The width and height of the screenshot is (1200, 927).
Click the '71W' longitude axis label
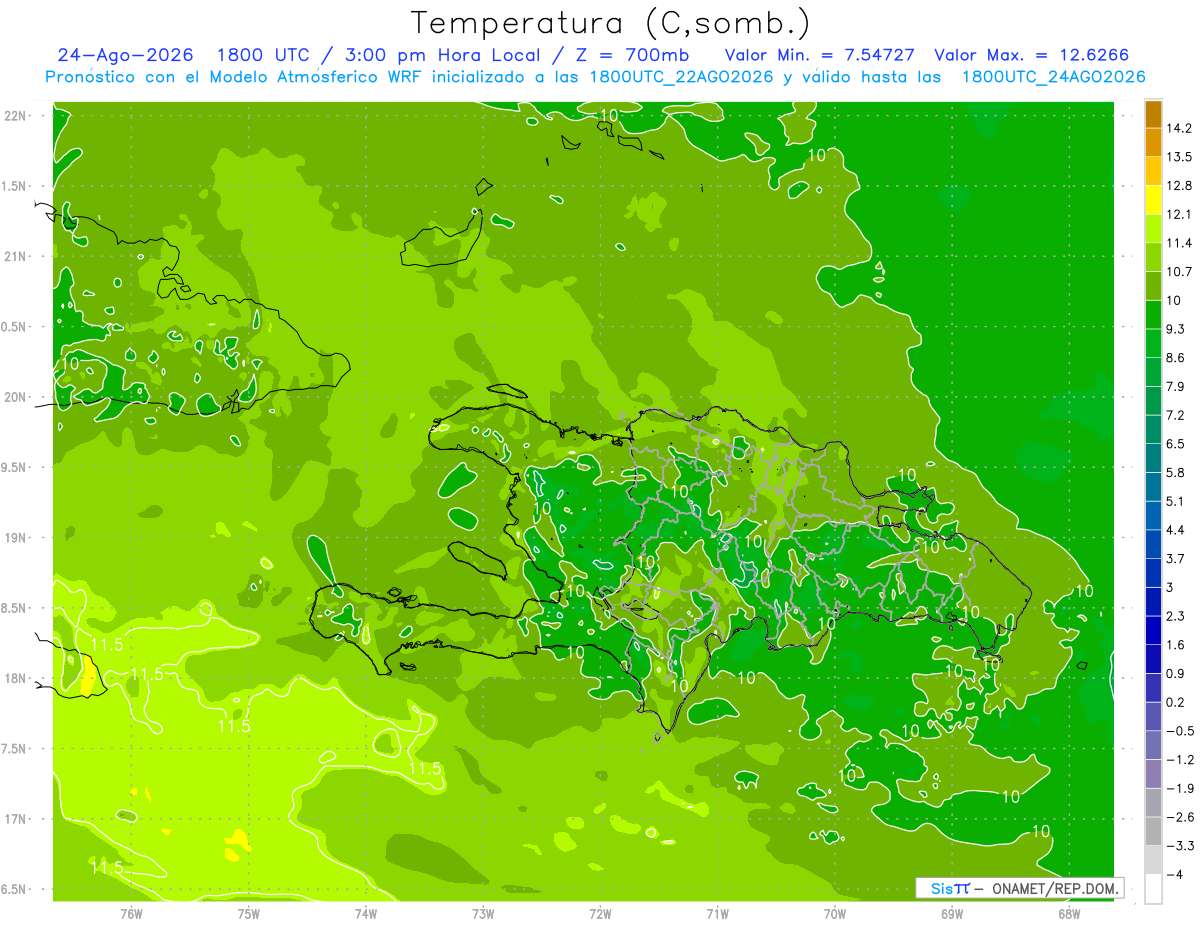pos(717,913)
